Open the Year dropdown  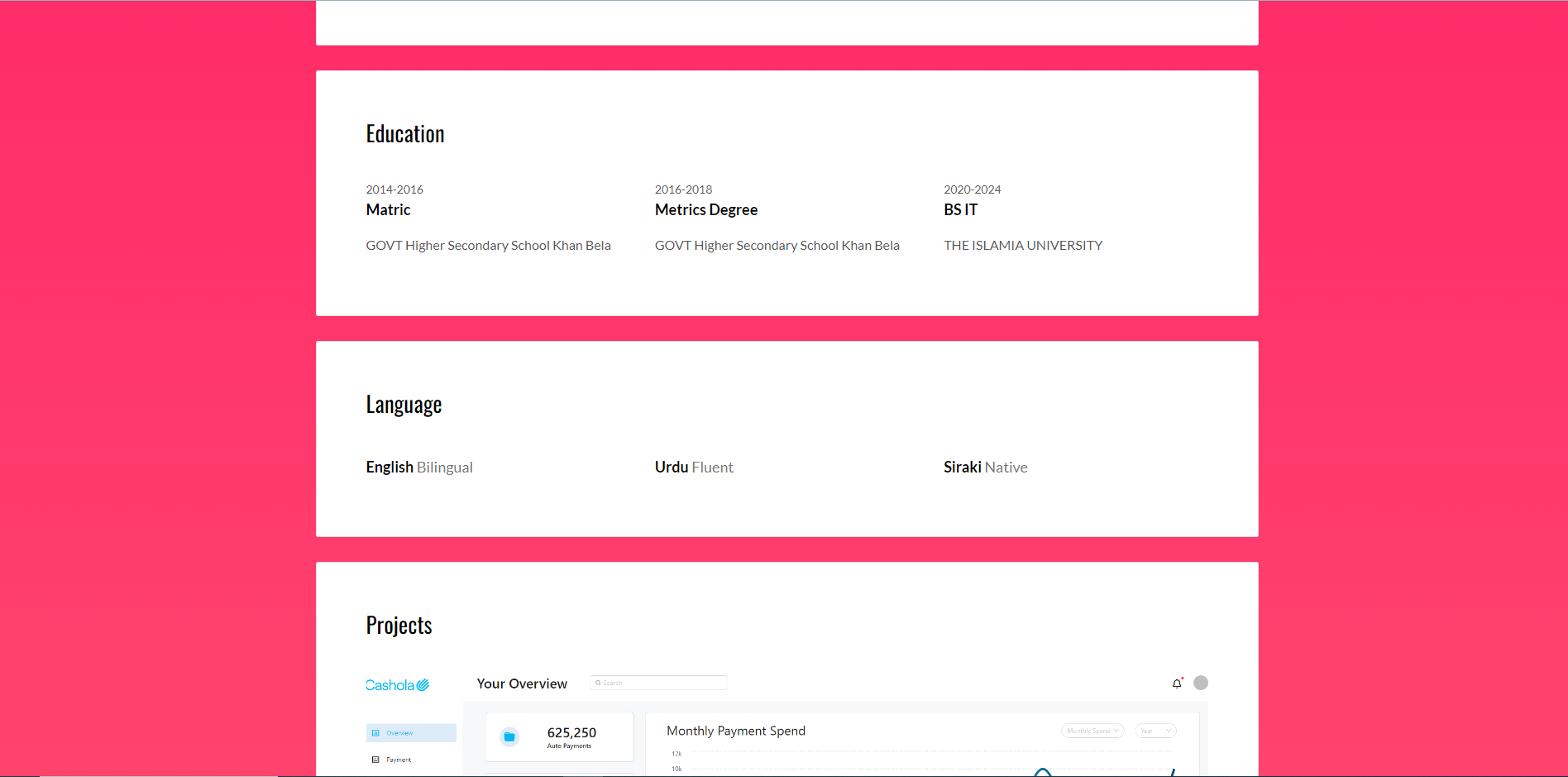(1155, 731)
